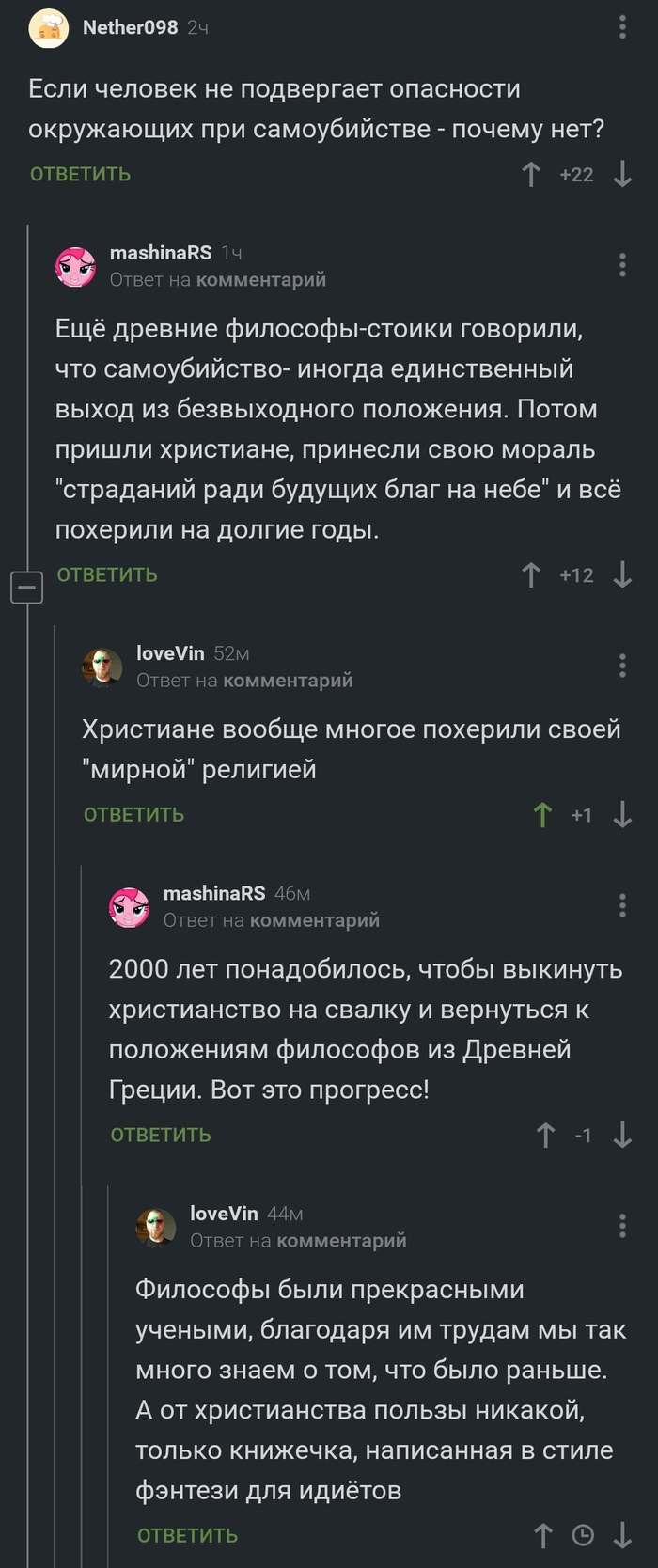The width and height of the screenshot is (658, 1568).
Task: Open loveVin avatar on 44м comment
Action: pyautogui.click(x=156, y=1227)
